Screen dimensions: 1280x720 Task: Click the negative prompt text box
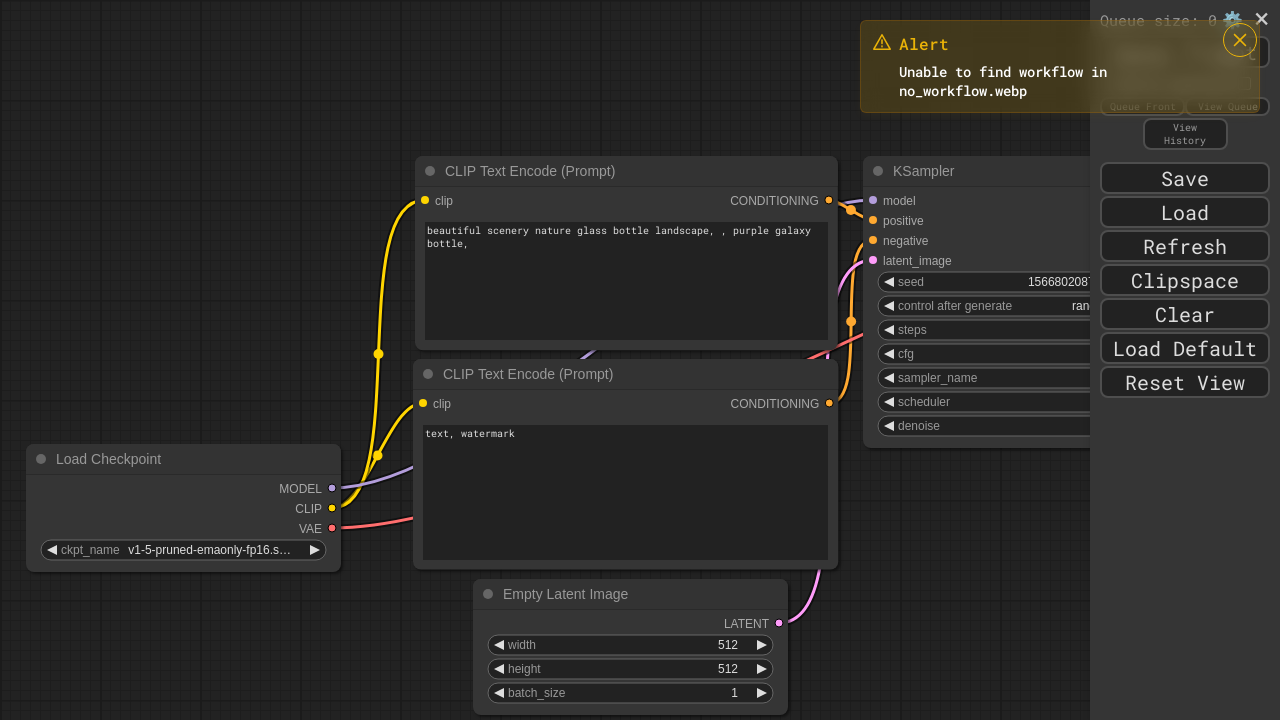click(625, 492)
